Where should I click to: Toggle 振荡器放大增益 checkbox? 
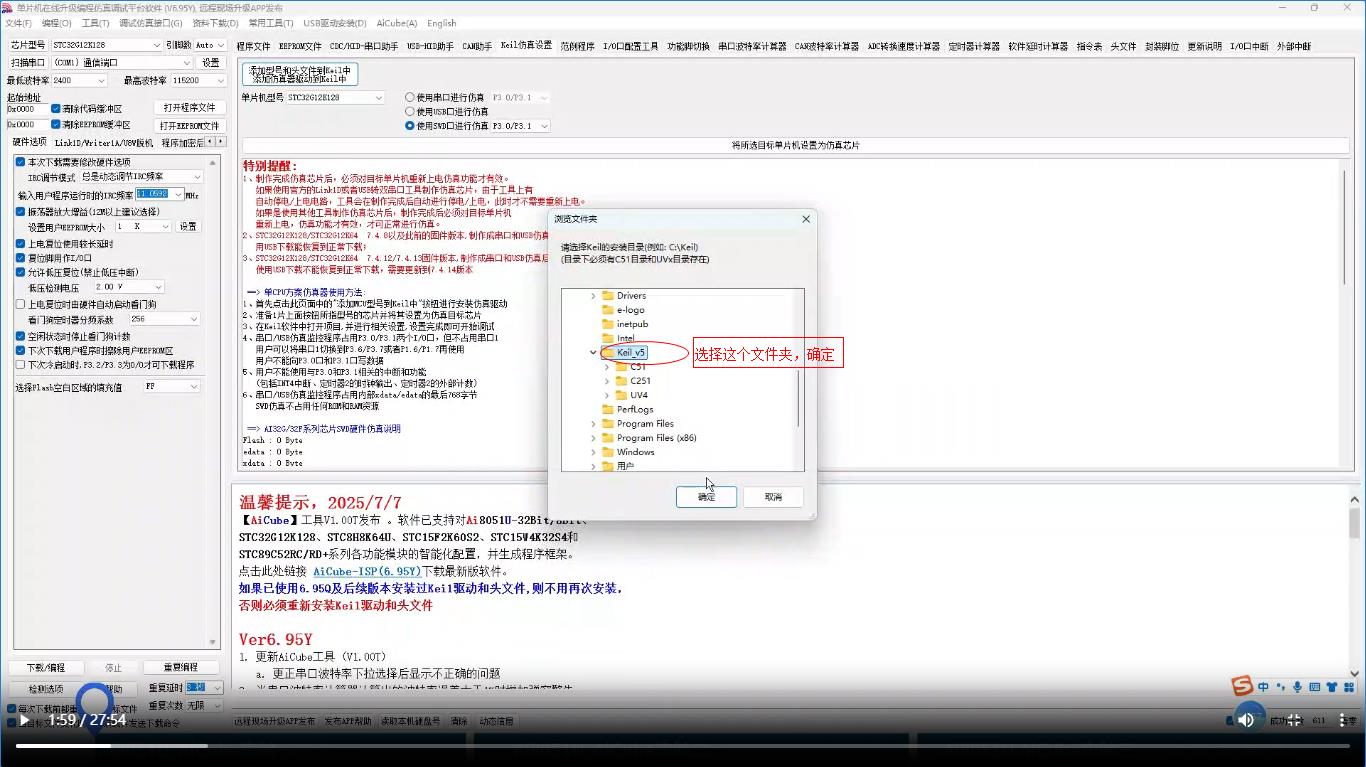point(21,212)
